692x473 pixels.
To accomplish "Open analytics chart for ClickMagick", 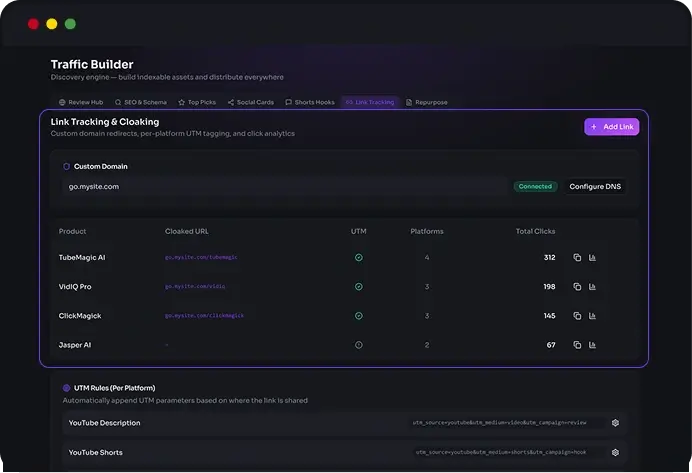I will point(592,315).
